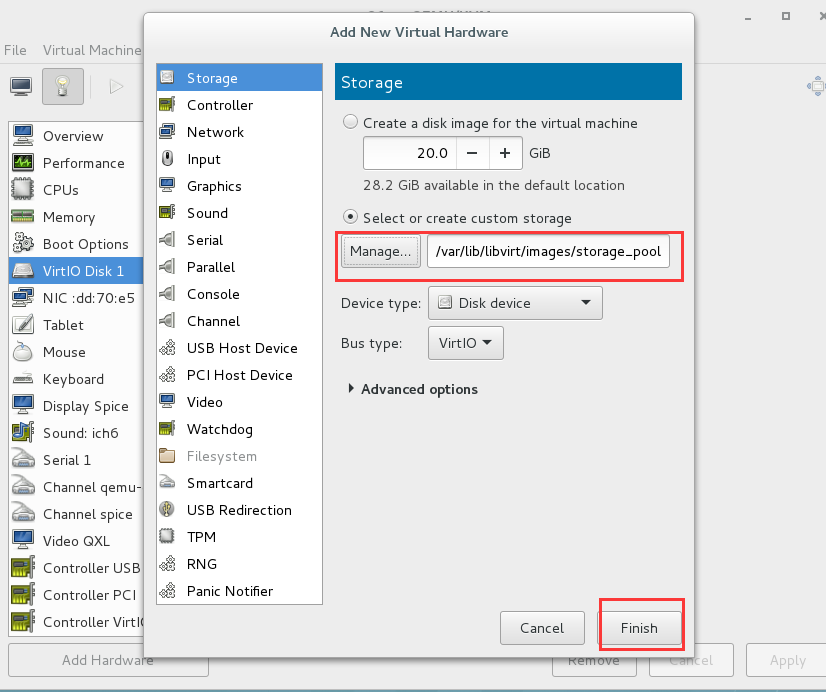Select Controller USB entry
The width and height of the screenshot is (826, 692).
click(x=76, y=568)
